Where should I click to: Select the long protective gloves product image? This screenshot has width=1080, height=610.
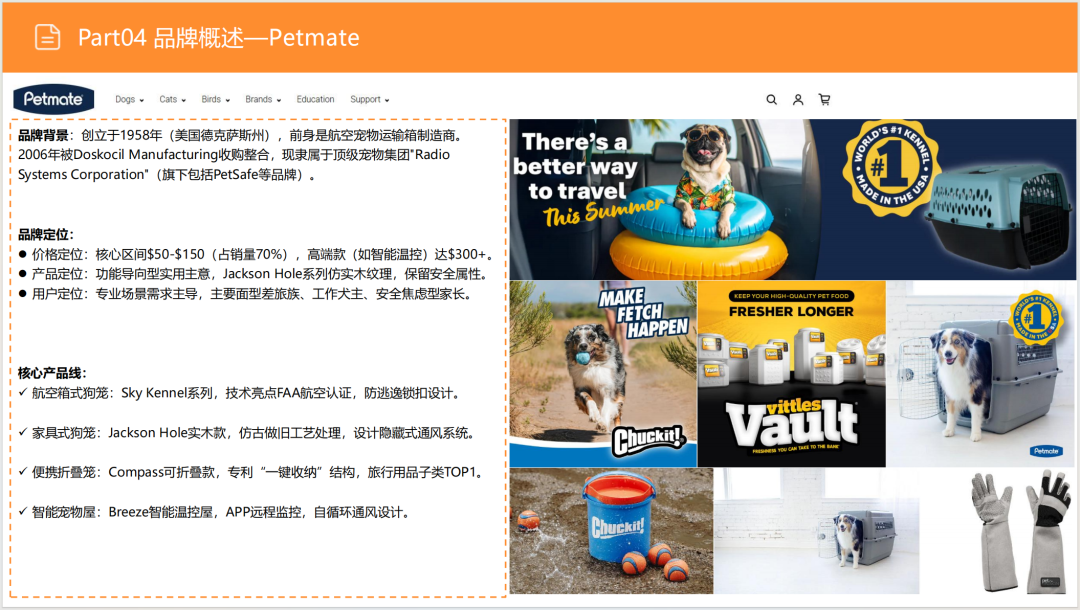[x=1021, y=531]
